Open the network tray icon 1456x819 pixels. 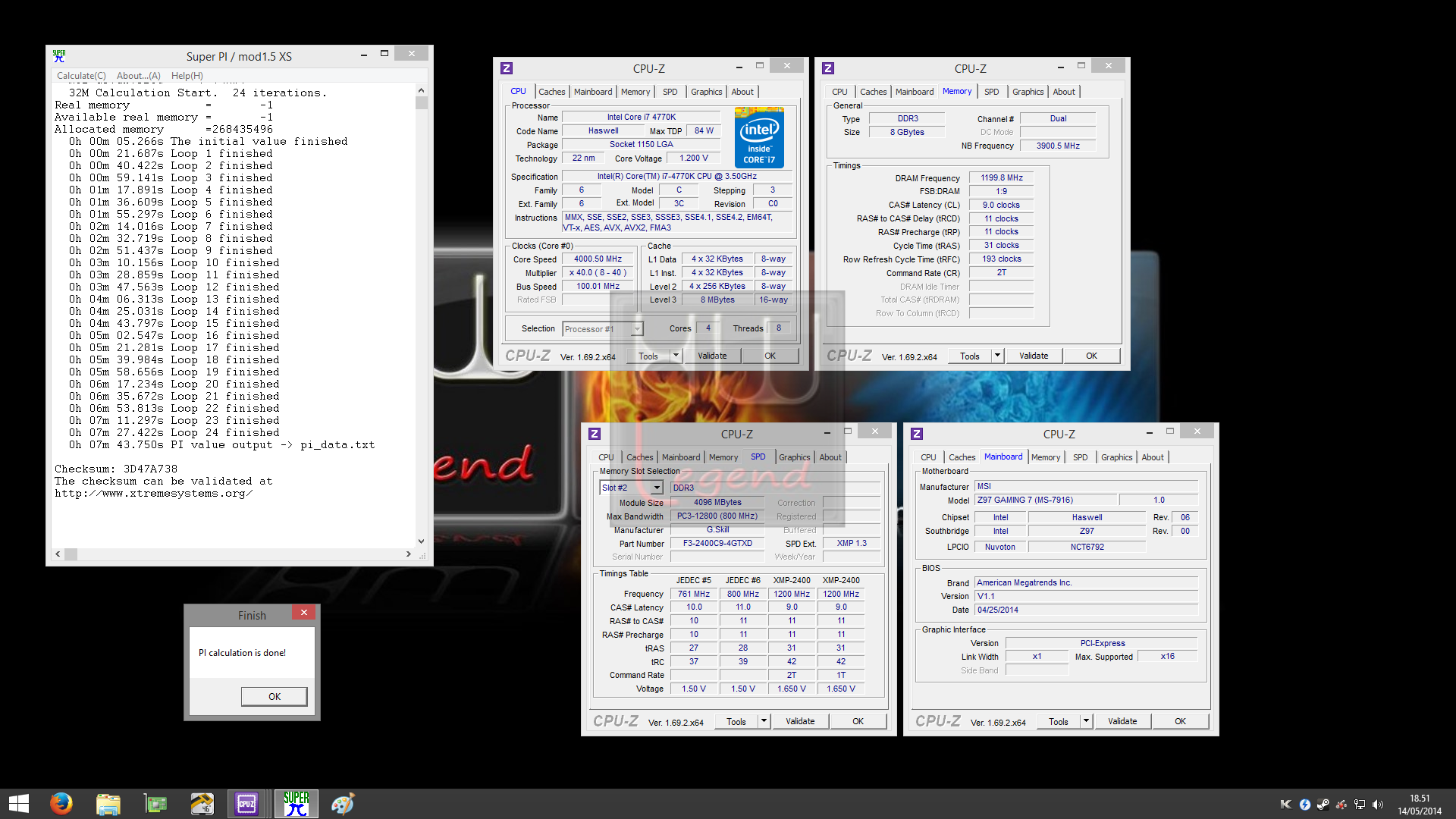pos(1360,805)
